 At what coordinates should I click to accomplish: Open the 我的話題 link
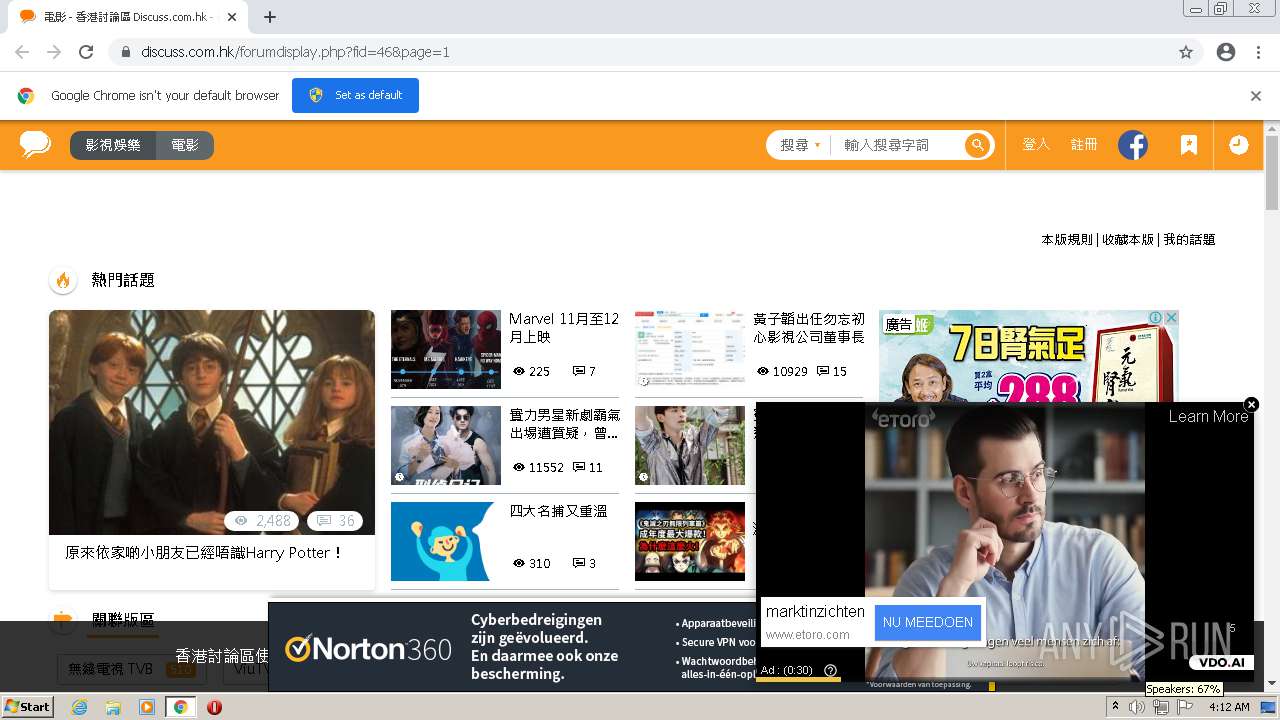(x=1189, y=240)
